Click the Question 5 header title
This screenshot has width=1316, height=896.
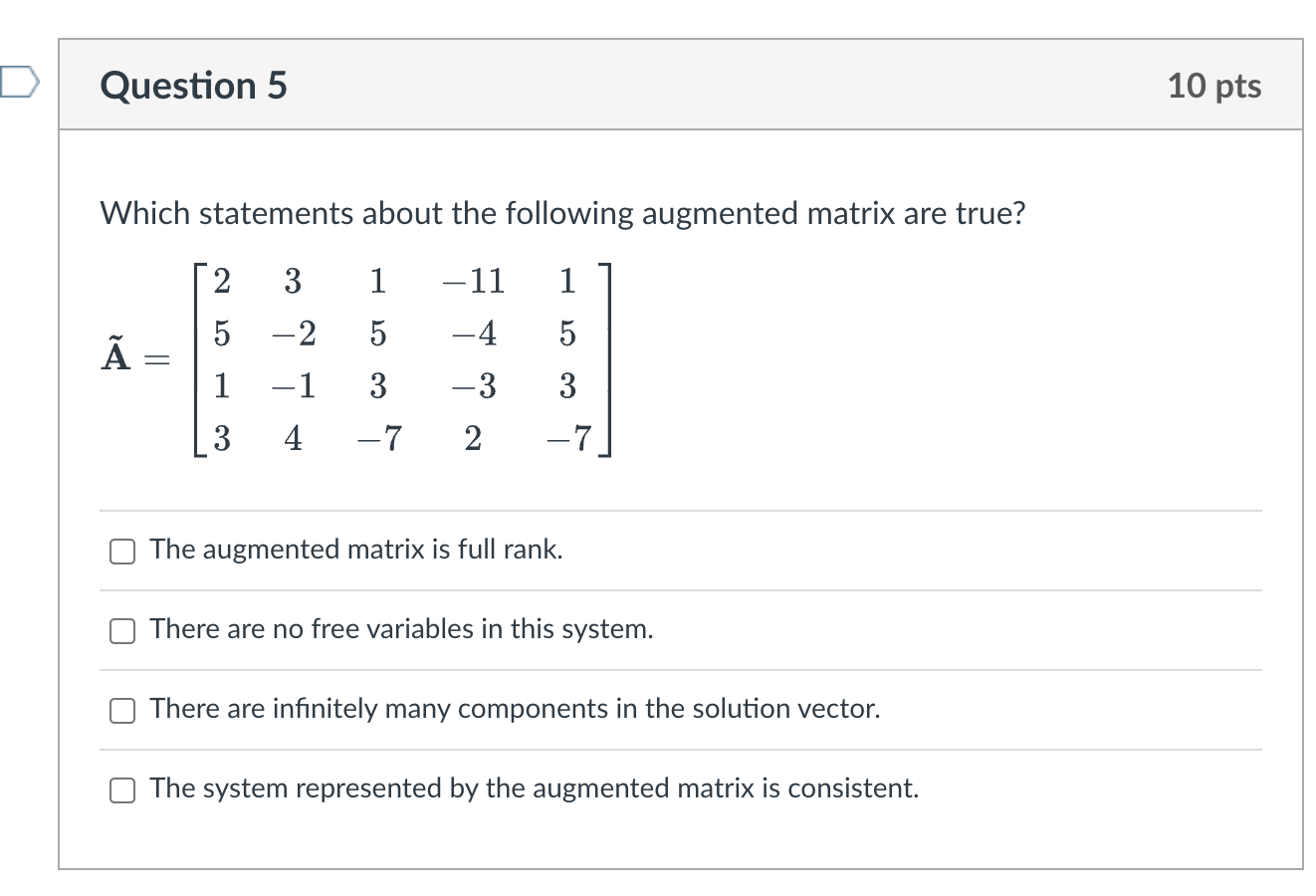point(192,86)
